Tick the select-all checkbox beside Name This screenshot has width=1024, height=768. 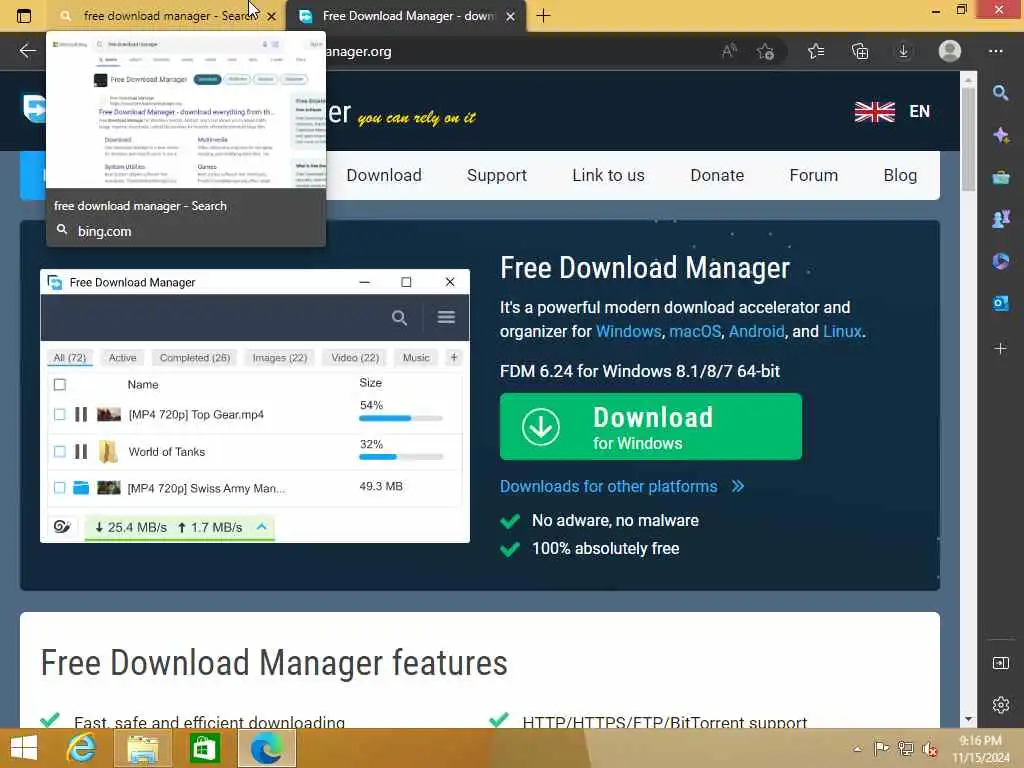[59, 385]
